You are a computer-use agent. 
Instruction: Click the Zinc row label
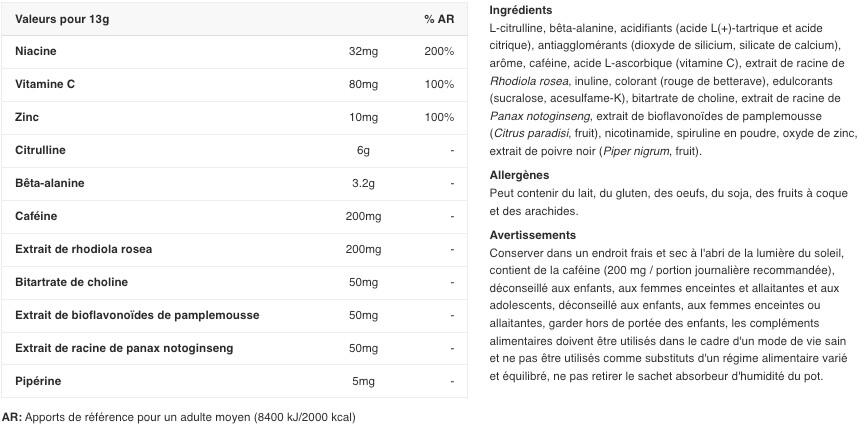(27, 117)
